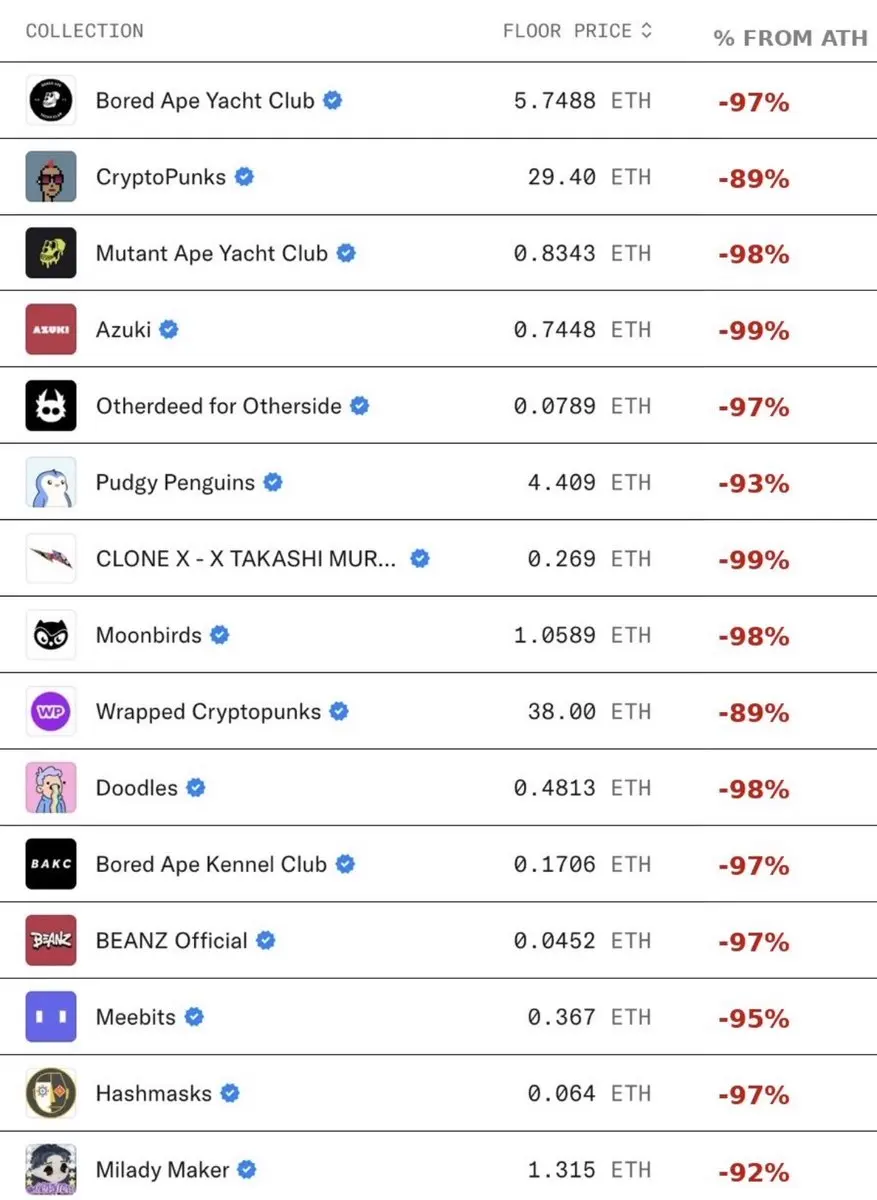This screenshot has height=1200, width=877.
Task: Select the Pudgy Penguins penguin icon
Action: pos(50,482)
